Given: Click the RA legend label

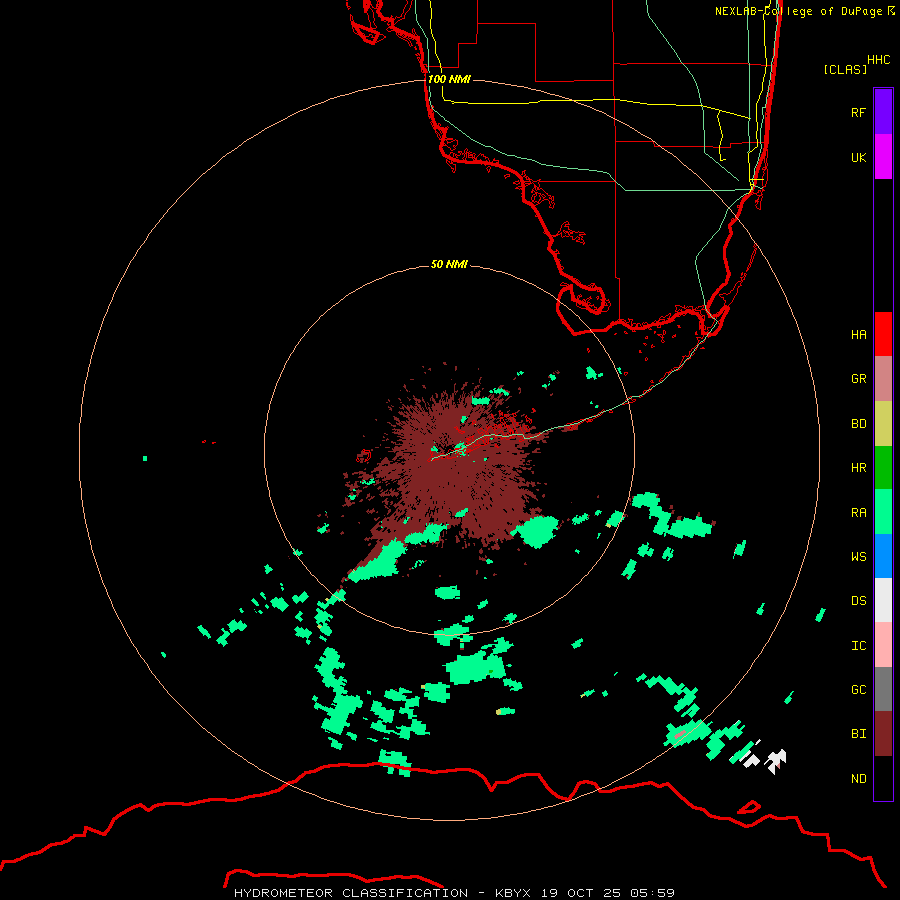Looking at the screenshot, I should click(858, 513).
